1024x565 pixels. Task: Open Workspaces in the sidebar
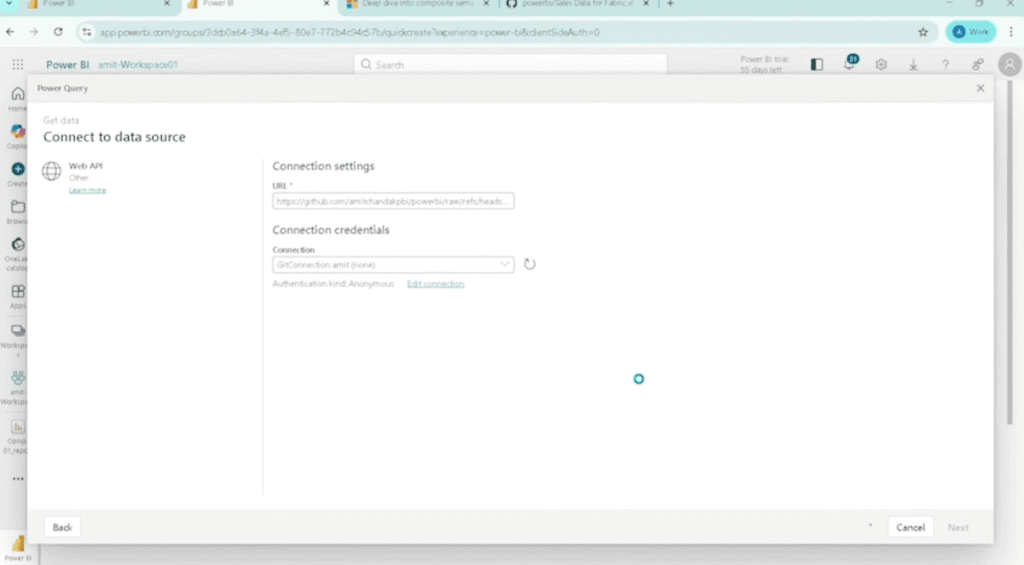click(x=16, y=339)
